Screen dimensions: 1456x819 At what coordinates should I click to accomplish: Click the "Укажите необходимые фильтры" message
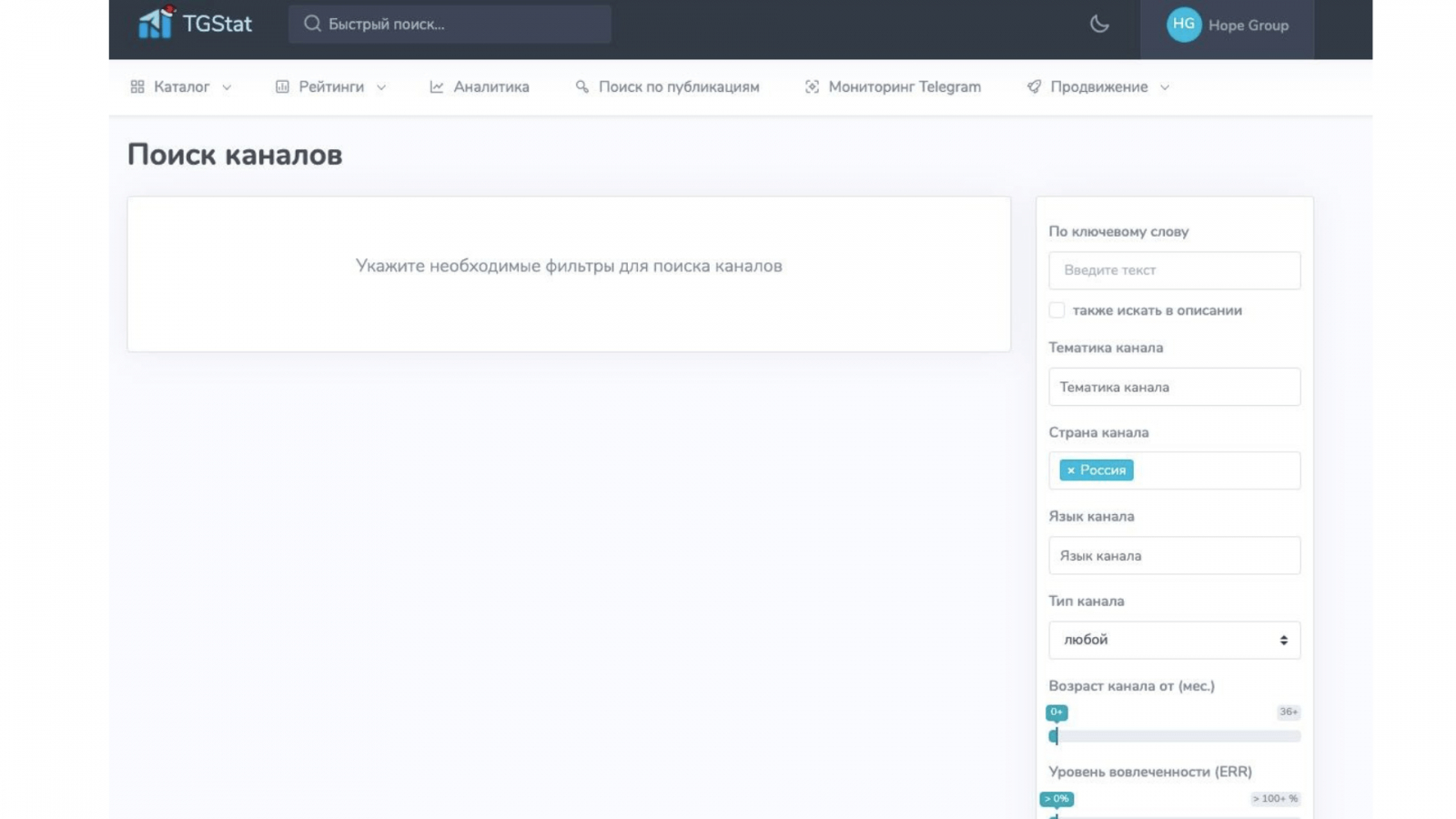pyautogui.click(x=569, y=266)
